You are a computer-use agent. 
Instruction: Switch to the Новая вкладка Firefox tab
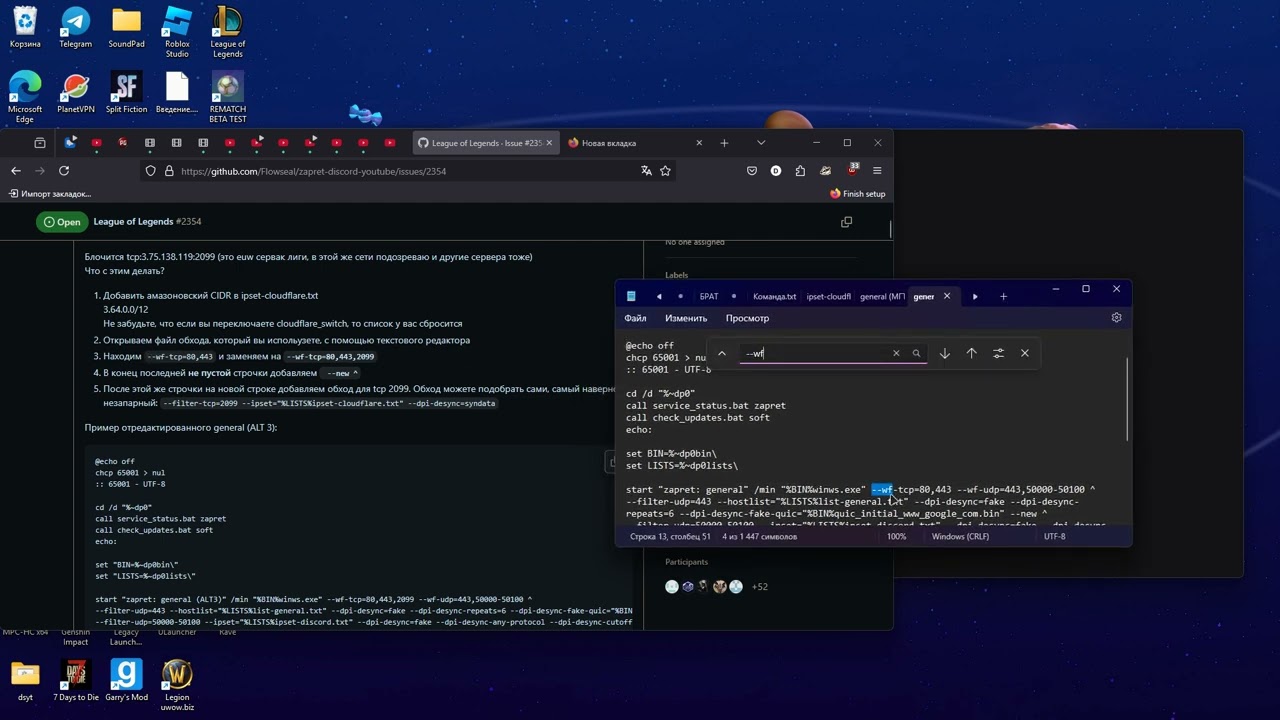[x=635, y=143]
